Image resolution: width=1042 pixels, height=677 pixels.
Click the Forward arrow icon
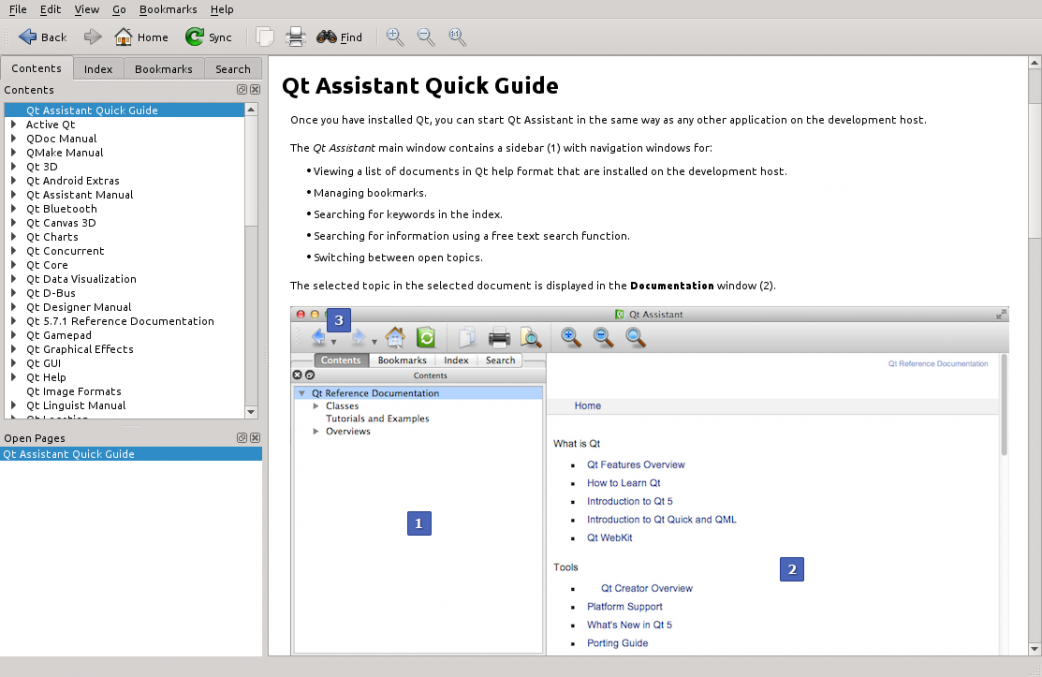[x=92, y=37]
